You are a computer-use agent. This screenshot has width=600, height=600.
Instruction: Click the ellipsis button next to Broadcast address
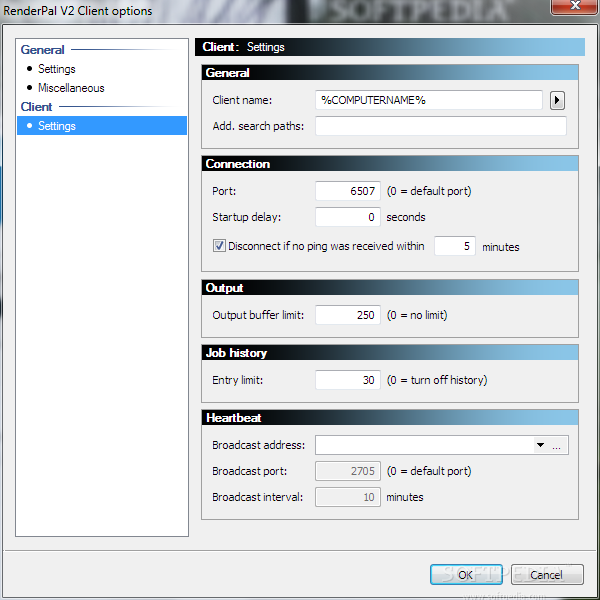tap(556, 445)
